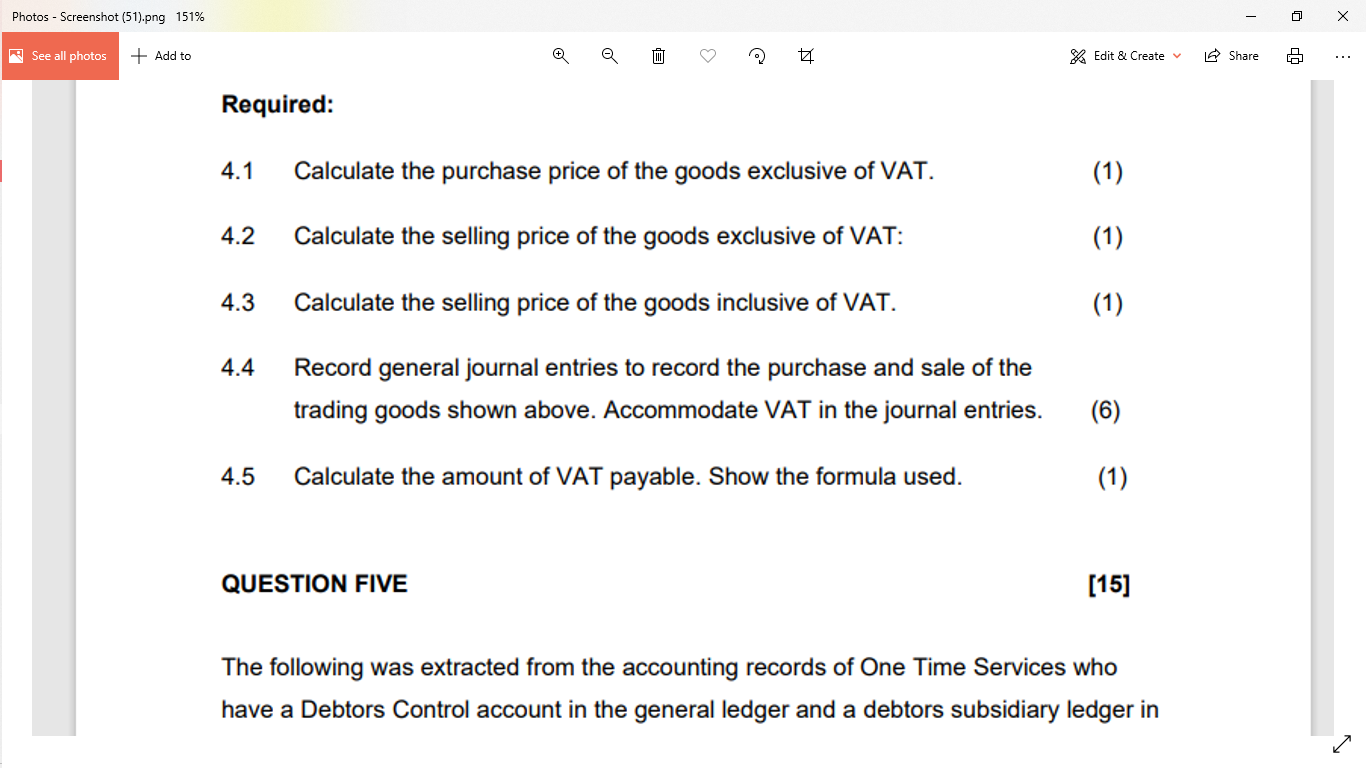
Task: Open the See more ellipsis menu
Action: (x=1342, y=56)
